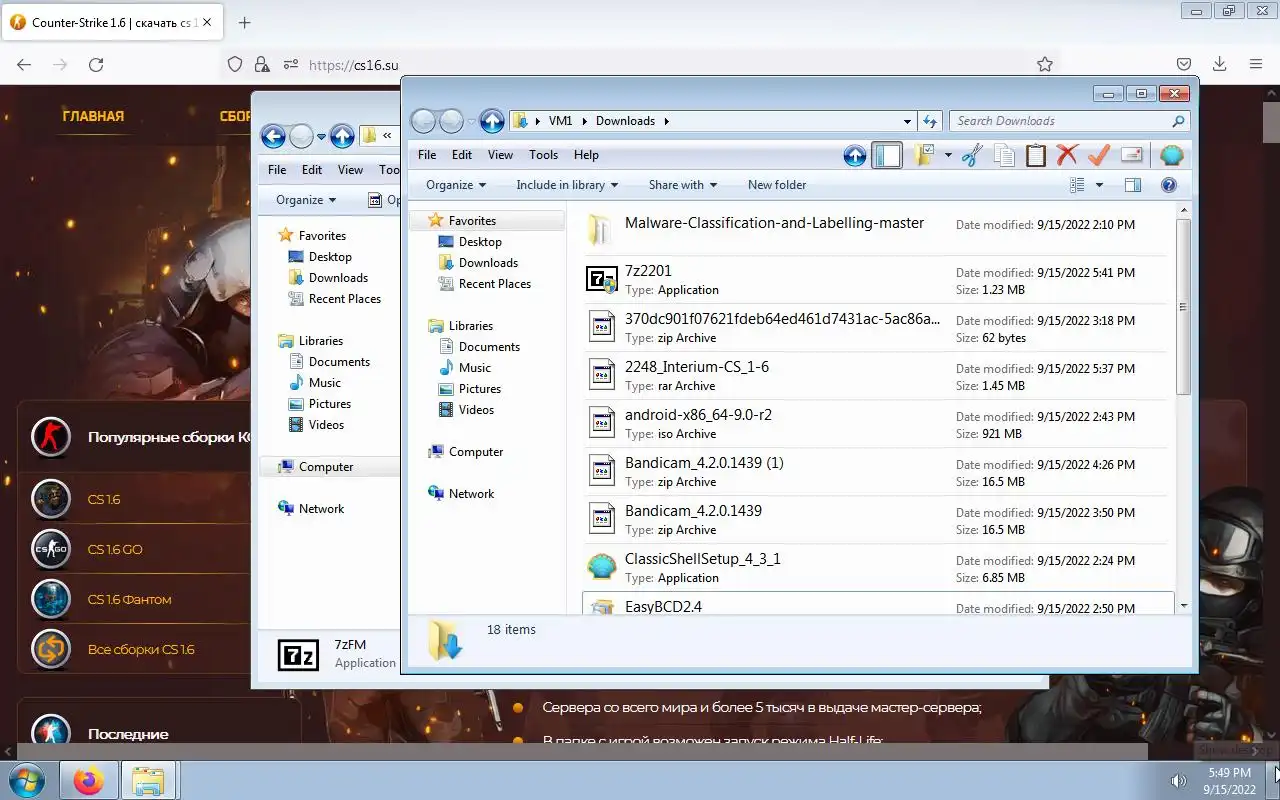The height and width of the screenshot is (800, 1280).
Task: Click the Copy pages icon
Action: click(x=1004, y=155)
